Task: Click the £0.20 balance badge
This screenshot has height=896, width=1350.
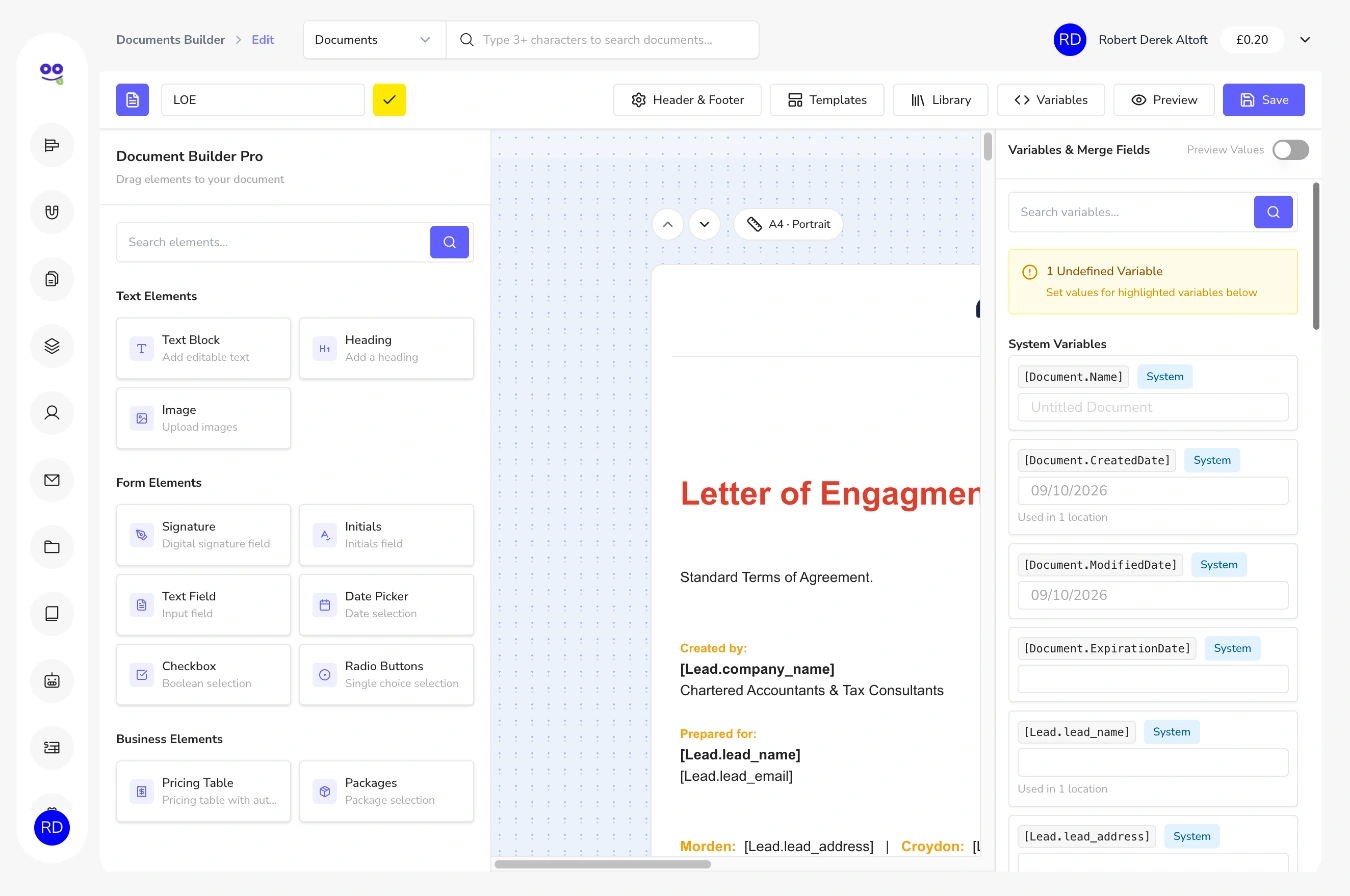Action: (1252, 40)
